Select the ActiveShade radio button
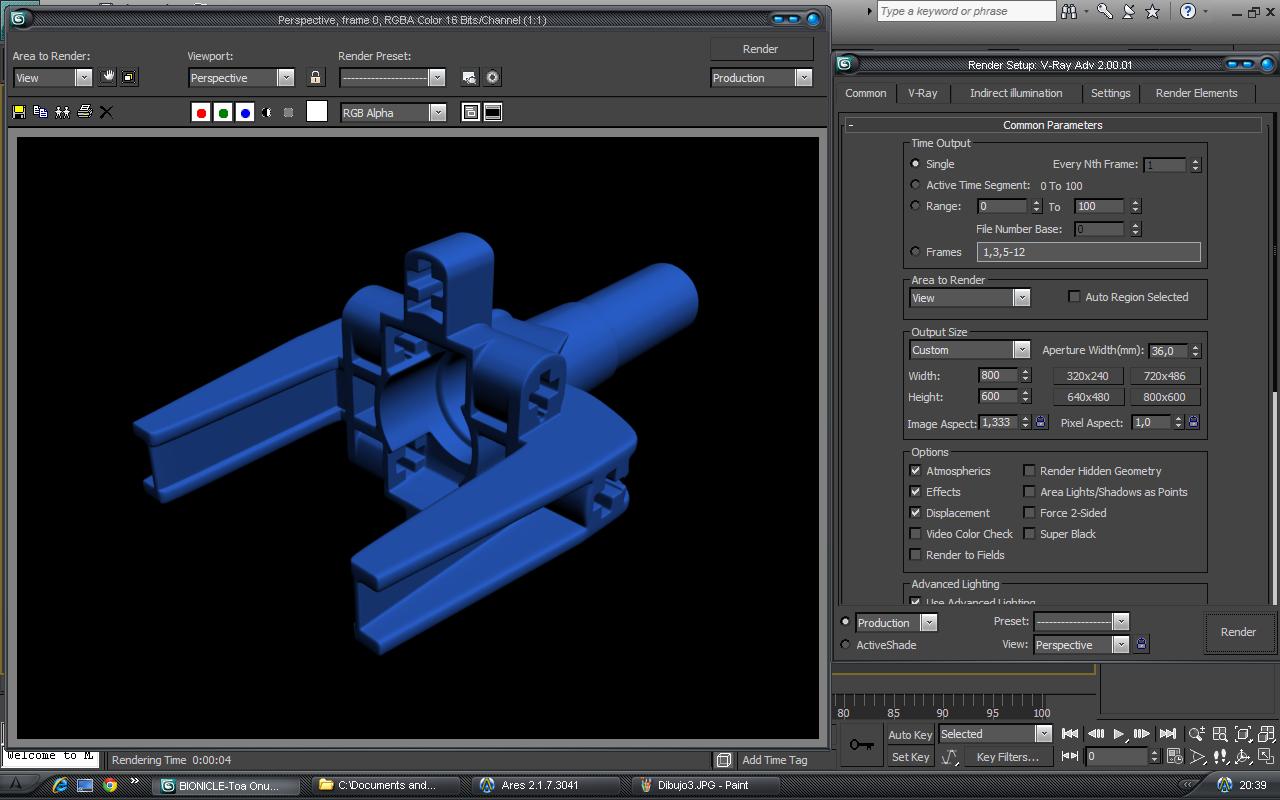The height and width of the screenshot is (800, 1280). click(x=846, y=645)
